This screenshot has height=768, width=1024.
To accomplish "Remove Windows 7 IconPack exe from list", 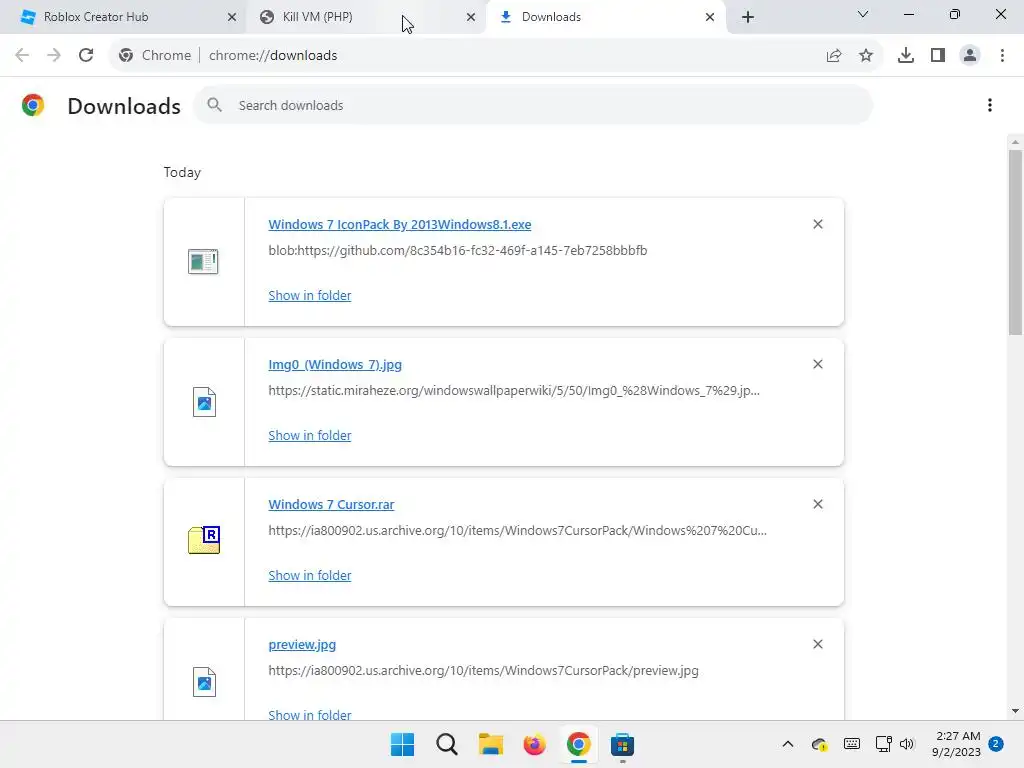I will (x=818, y=224).
